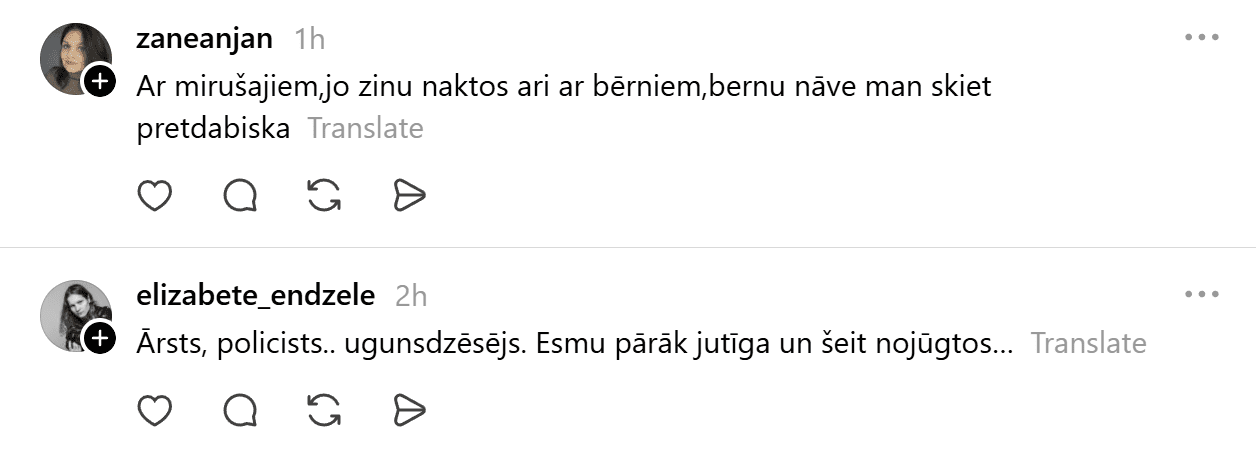Viewport: 1256px width, 461px height.
Task: View elizabete_endzele's profile picture
Action: (72, 313)
